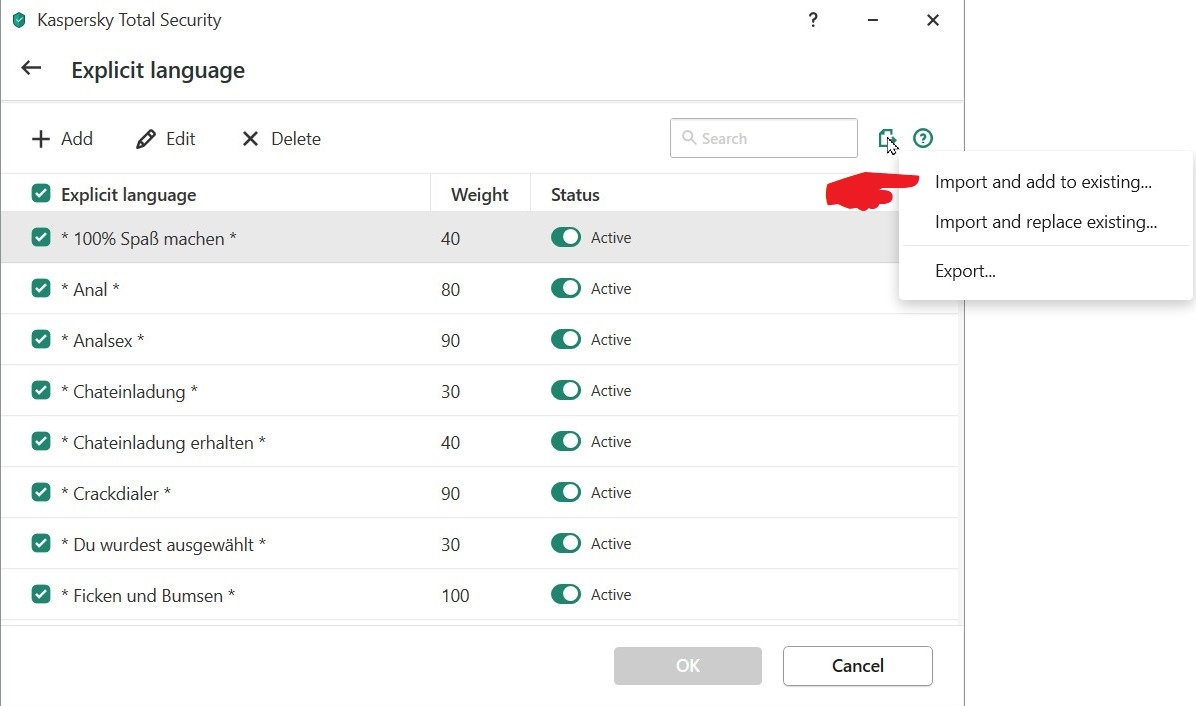
Task: Uncheck the Crackdialer row checkbox
Action: coord(41,493)
